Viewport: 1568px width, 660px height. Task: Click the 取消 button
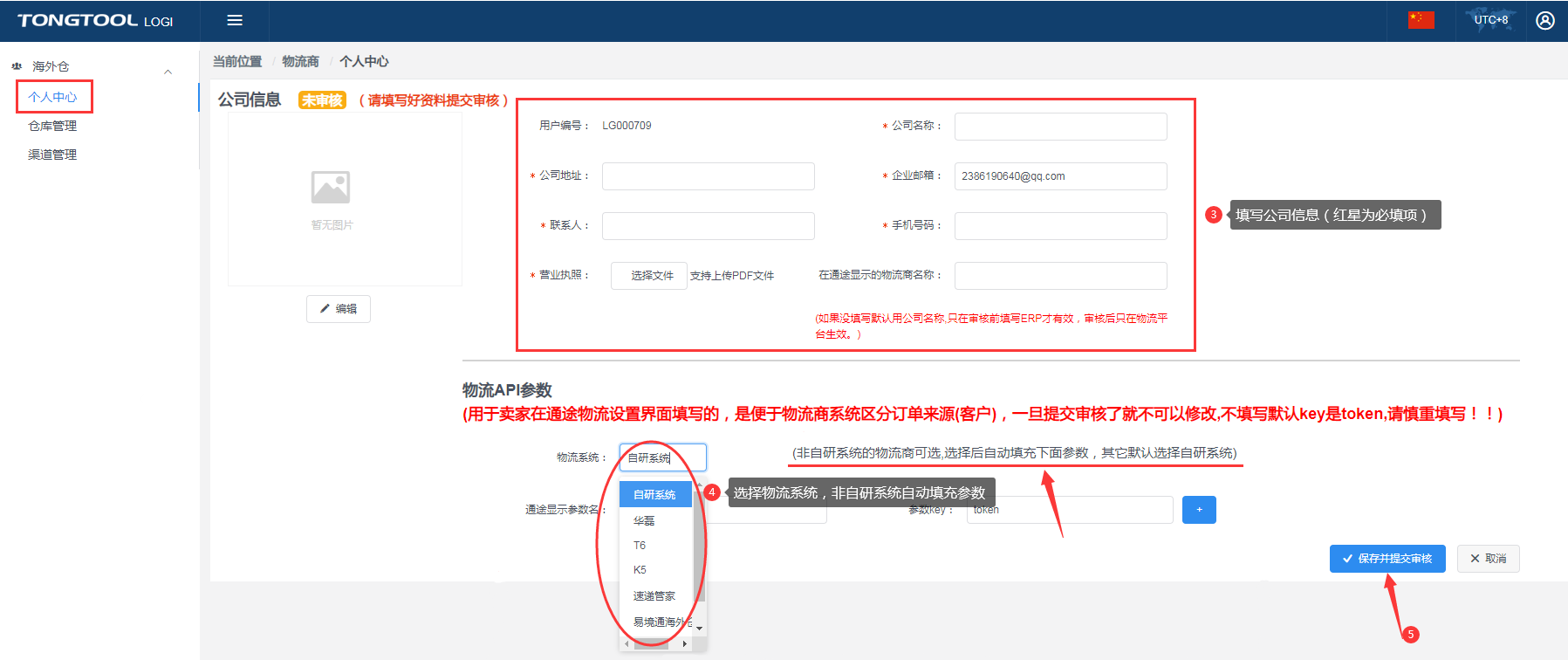[1489, 559]
